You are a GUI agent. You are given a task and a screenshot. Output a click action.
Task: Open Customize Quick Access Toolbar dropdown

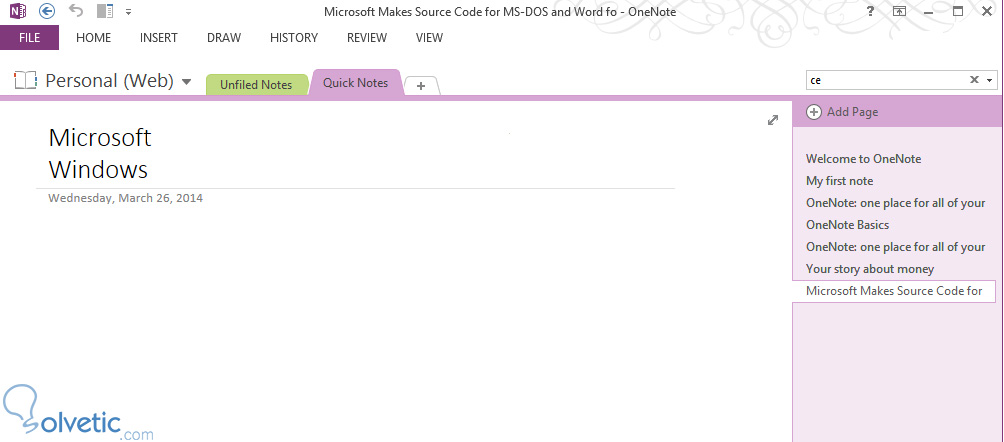coord(128,12)
